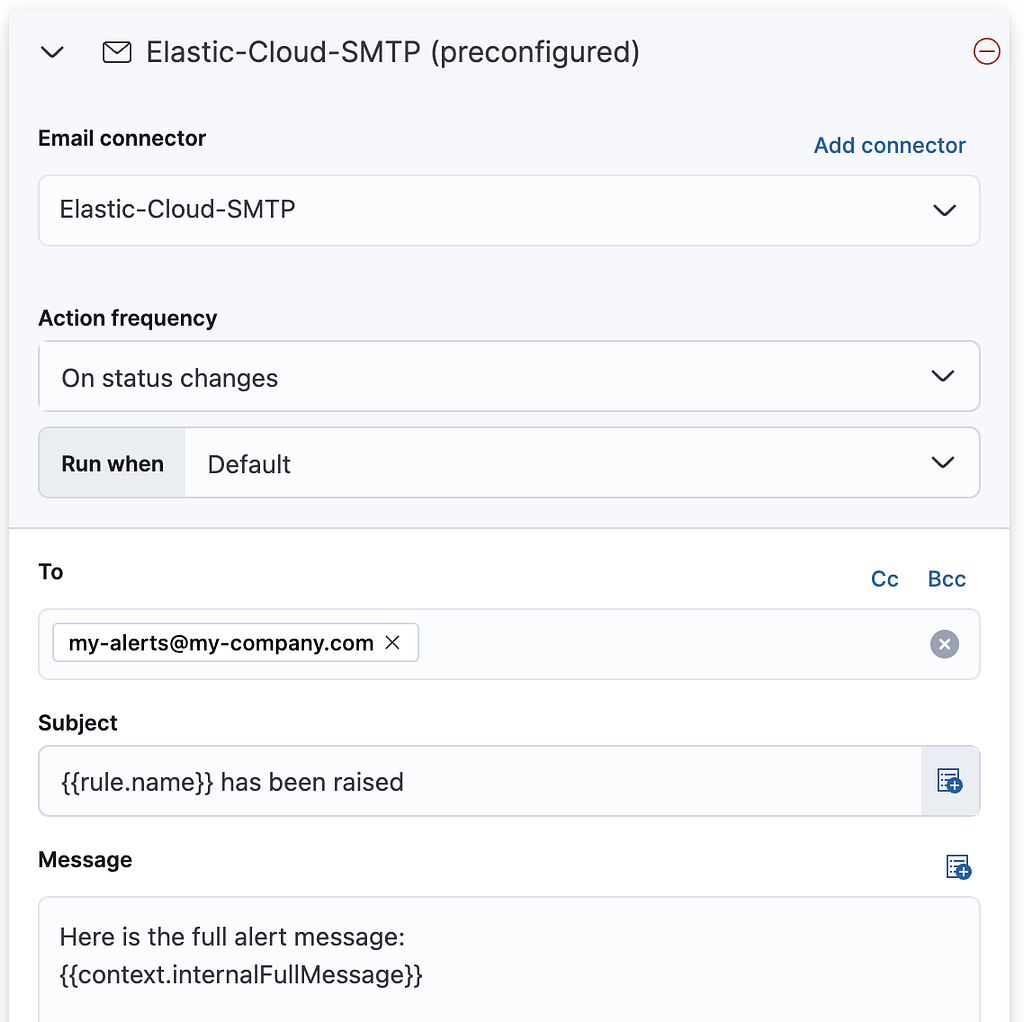Remove my-alerts@my-company.com recipient pill

point(392,643)
